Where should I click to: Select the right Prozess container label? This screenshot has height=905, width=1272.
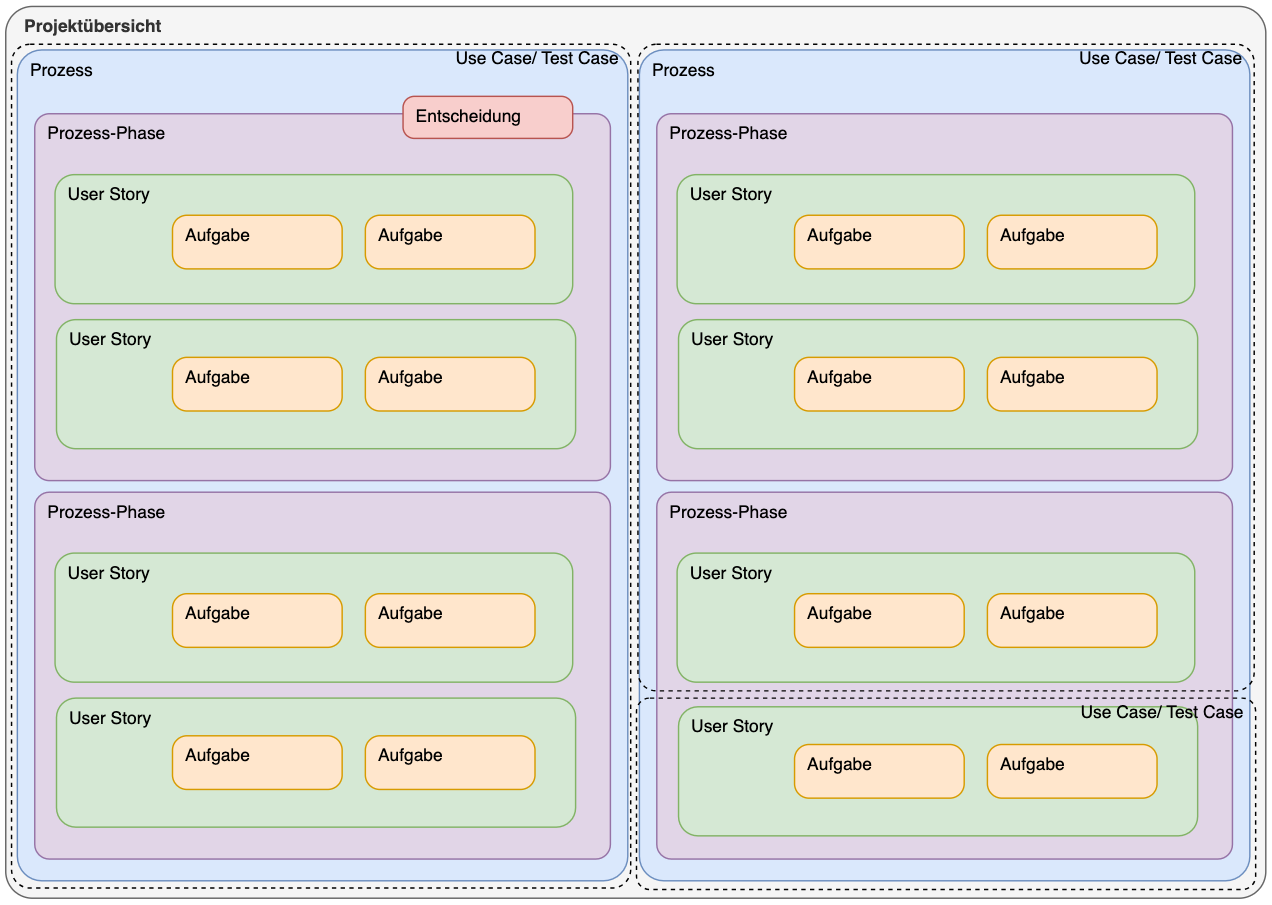[683, 70]
